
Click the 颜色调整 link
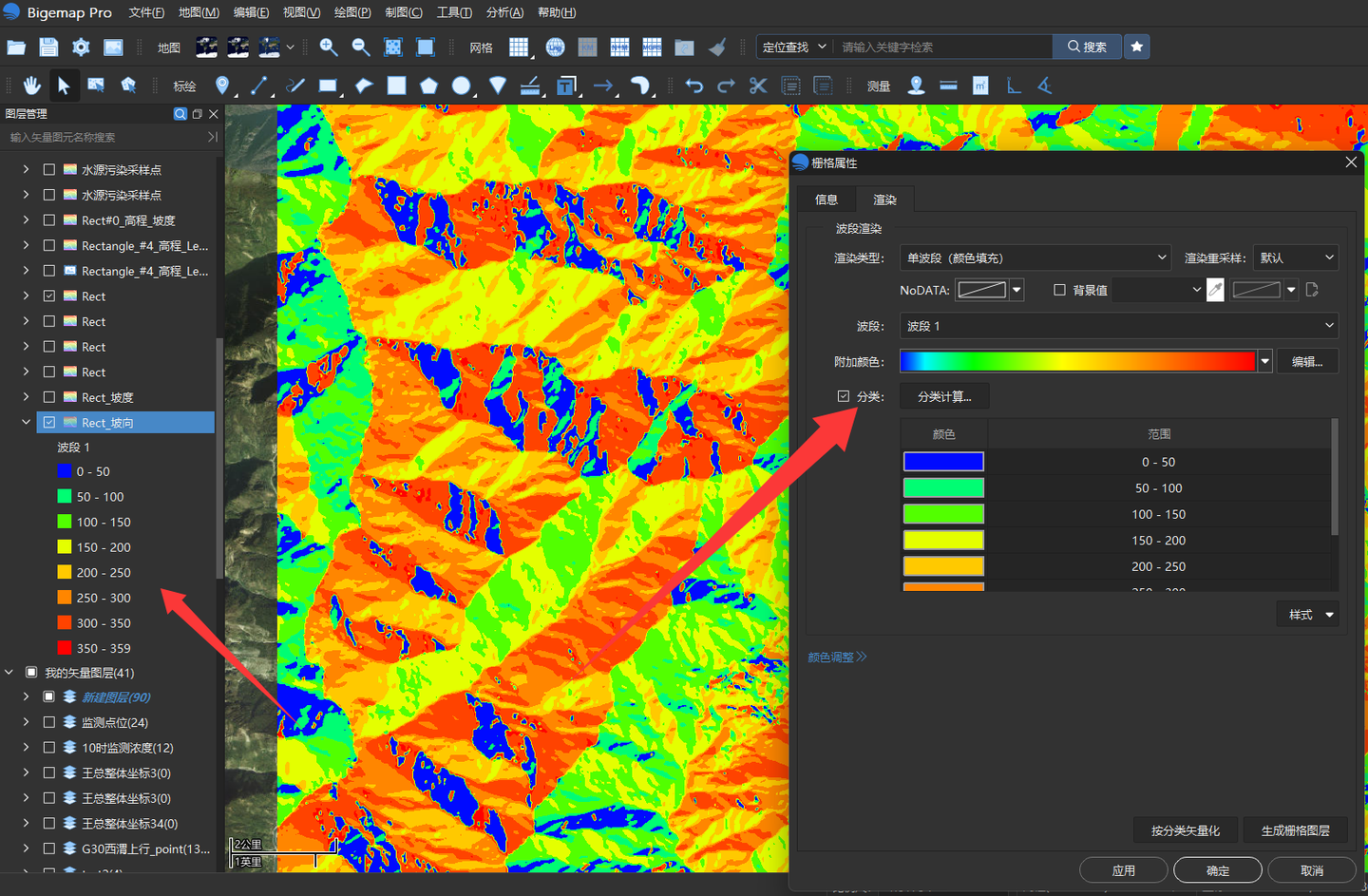point(837,657)
